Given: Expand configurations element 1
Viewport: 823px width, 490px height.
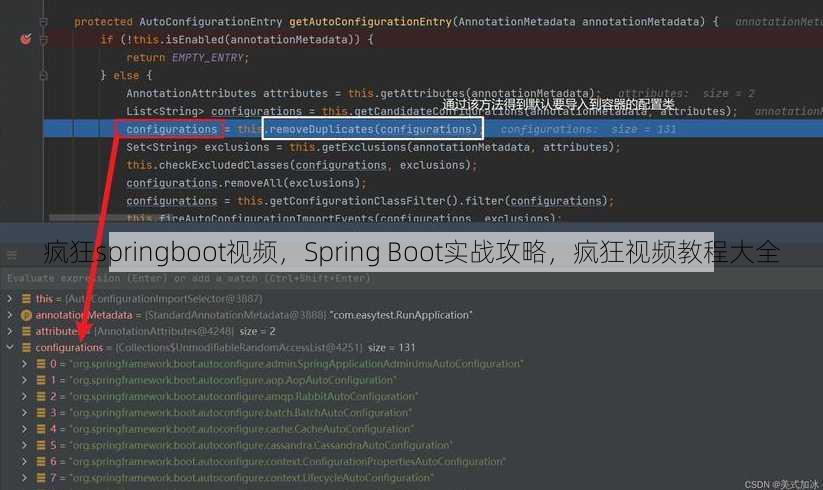Looking at the screenshot, I should point(24,380).
